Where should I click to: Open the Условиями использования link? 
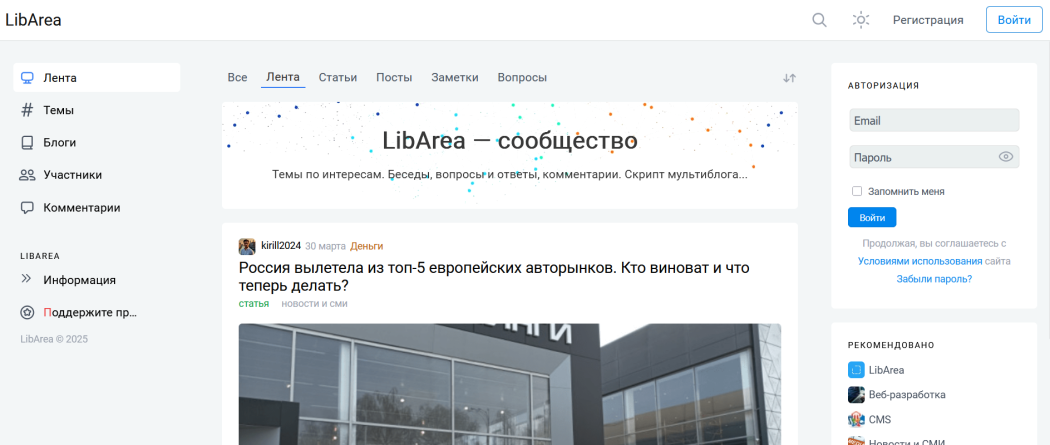click(x=920, y=261)
